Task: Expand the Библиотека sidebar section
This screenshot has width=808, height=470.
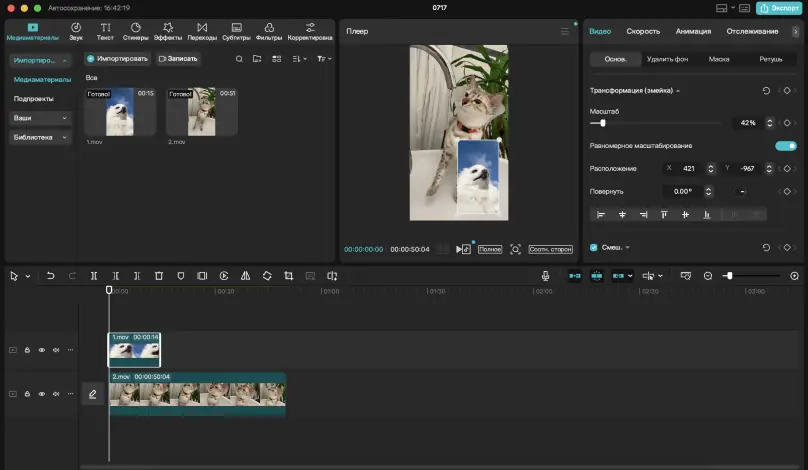Action: (40, 138)
